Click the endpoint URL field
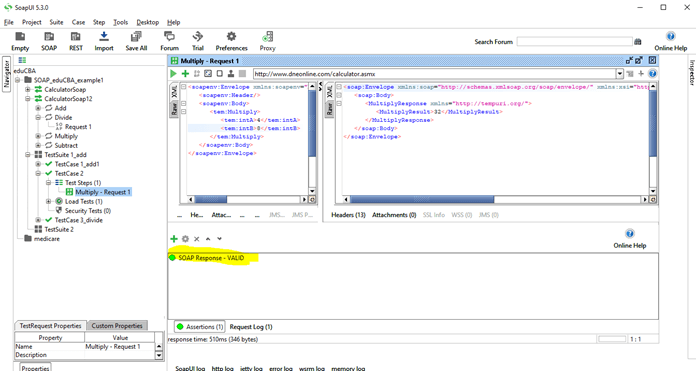The width and height of the screenshot is (696, 371). tap(435, 74)
